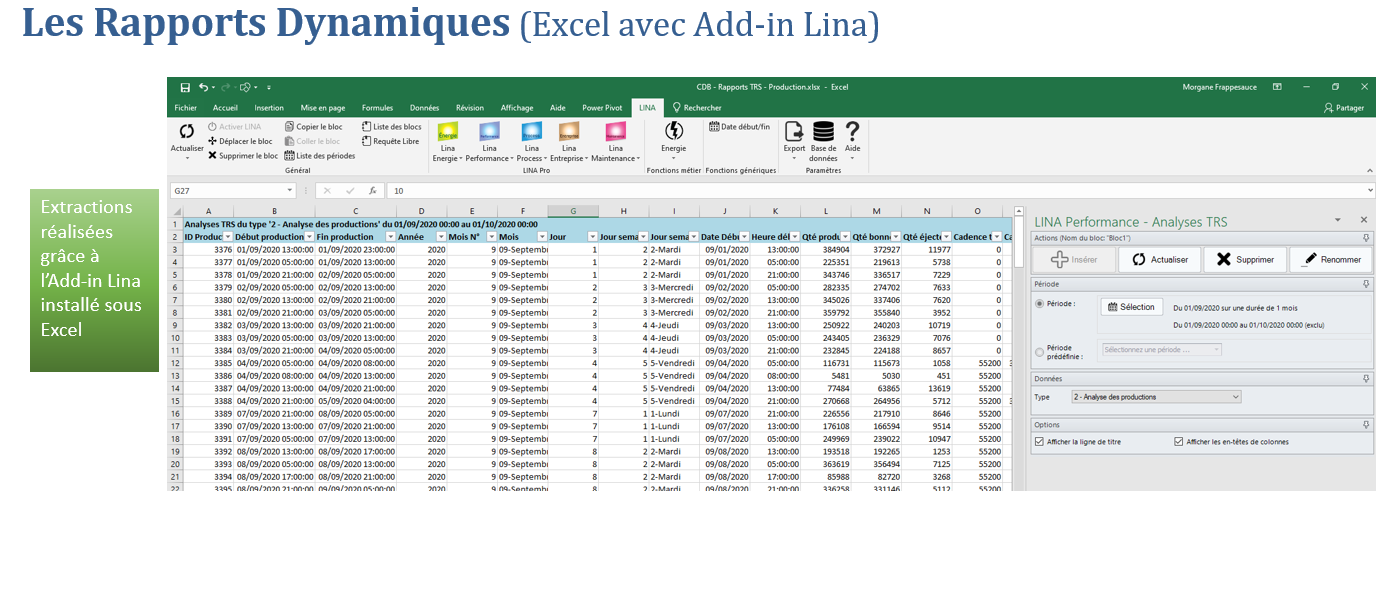Viewport: 1386px width, 589px height.
Task: Click Copier le bloc in the ribbon
Action: point(313,127)
